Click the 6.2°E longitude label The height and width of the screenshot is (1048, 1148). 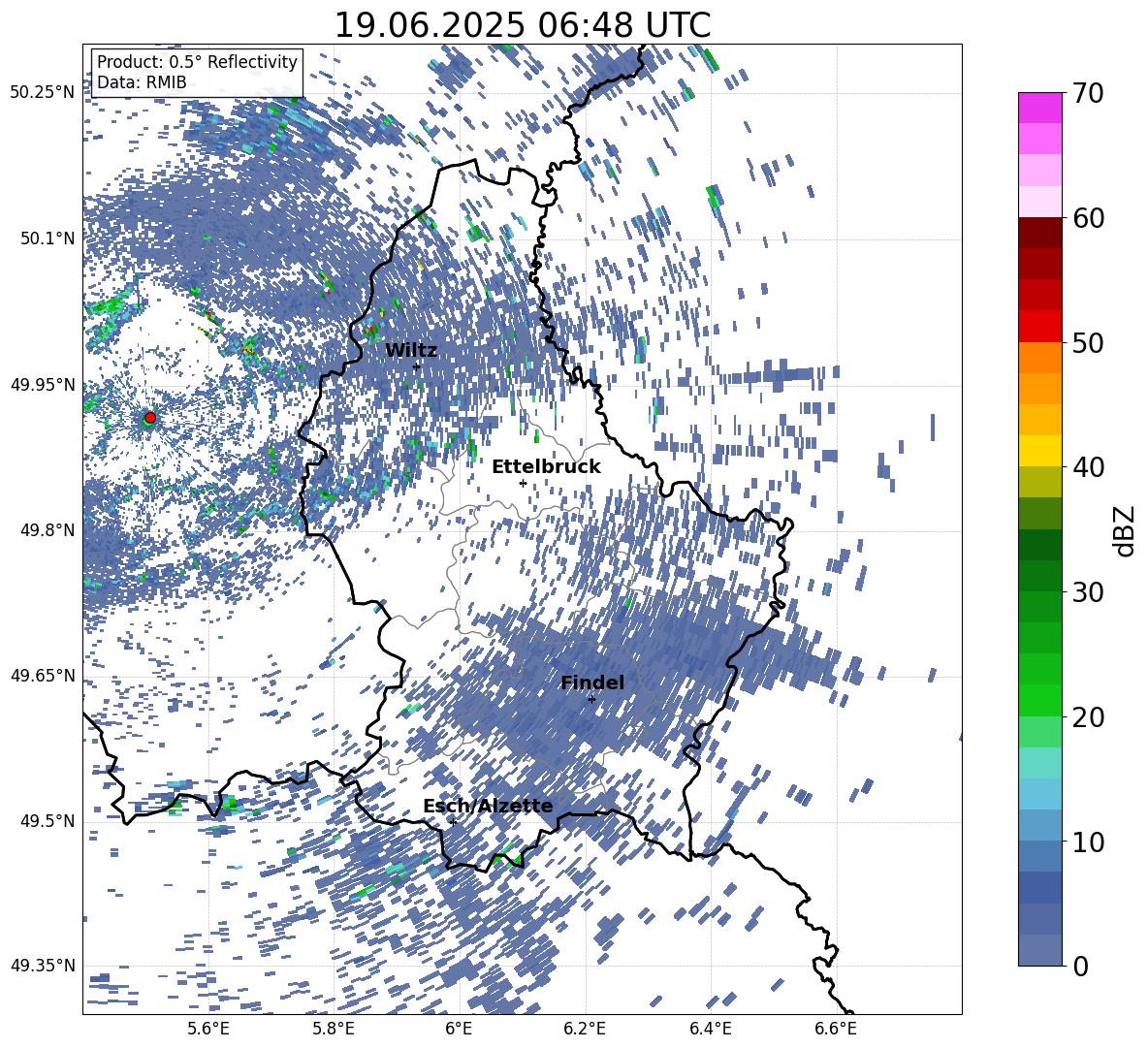point(585,1029)
